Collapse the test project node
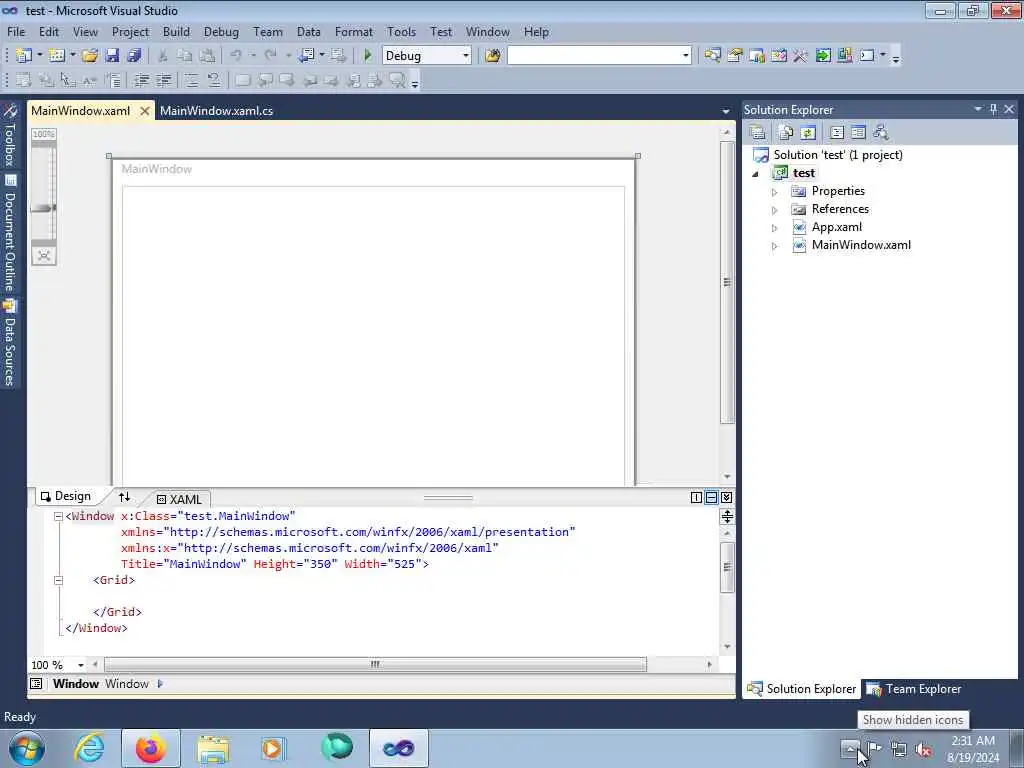Image resolution: width=1024 pixels, height=768 pixels. click(x=756, y=174)
